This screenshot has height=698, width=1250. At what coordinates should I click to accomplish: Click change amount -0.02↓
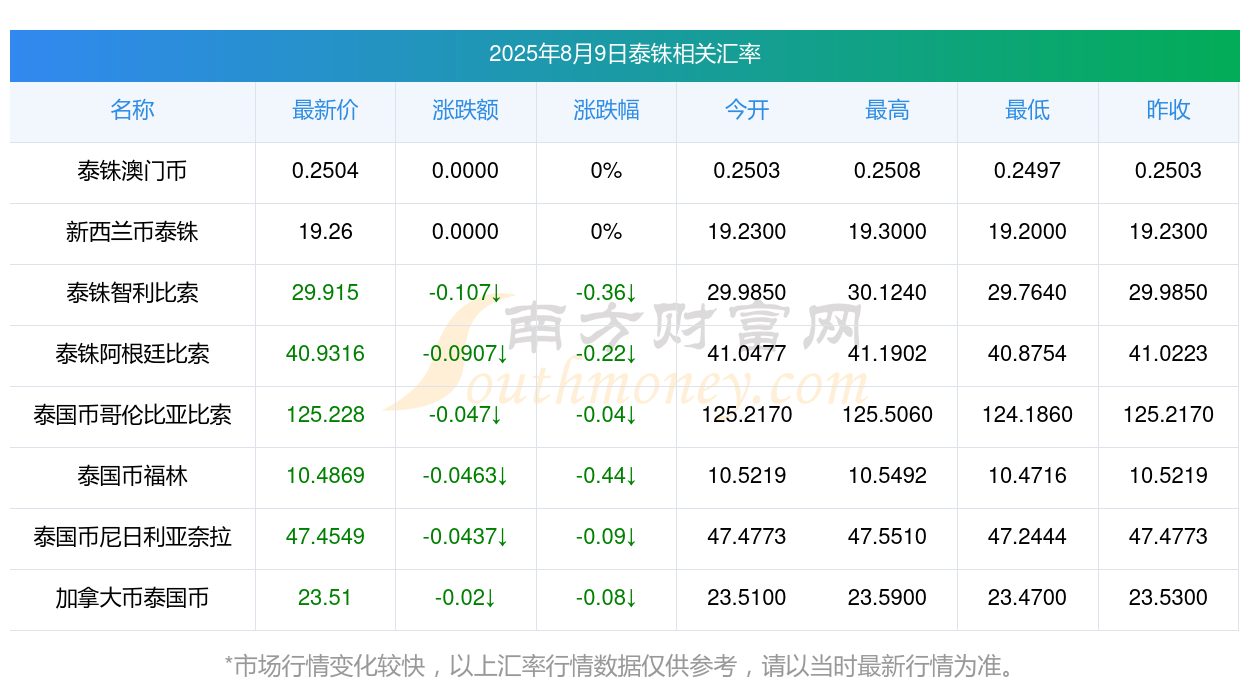[466, 598]
